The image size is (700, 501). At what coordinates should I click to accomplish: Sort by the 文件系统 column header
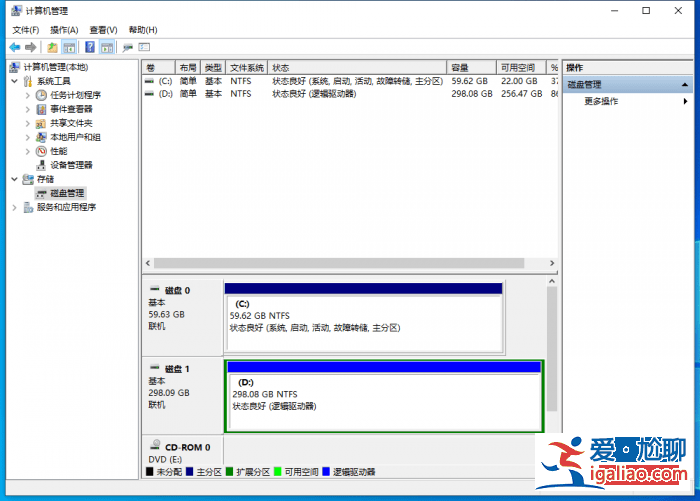247,67
